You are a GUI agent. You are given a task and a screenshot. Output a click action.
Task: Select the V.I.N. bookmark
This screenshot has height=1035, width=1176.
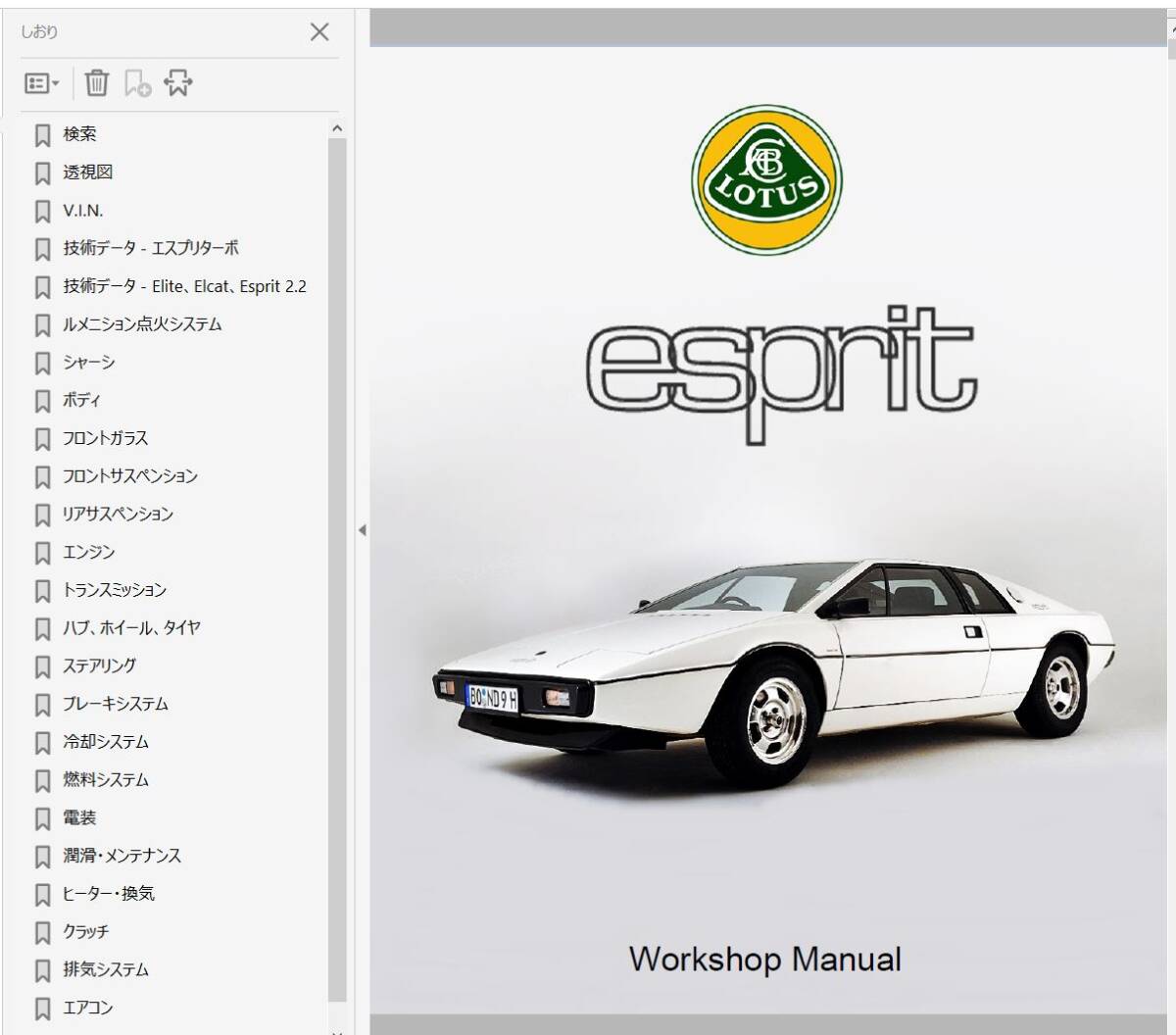tap(83, 211)
